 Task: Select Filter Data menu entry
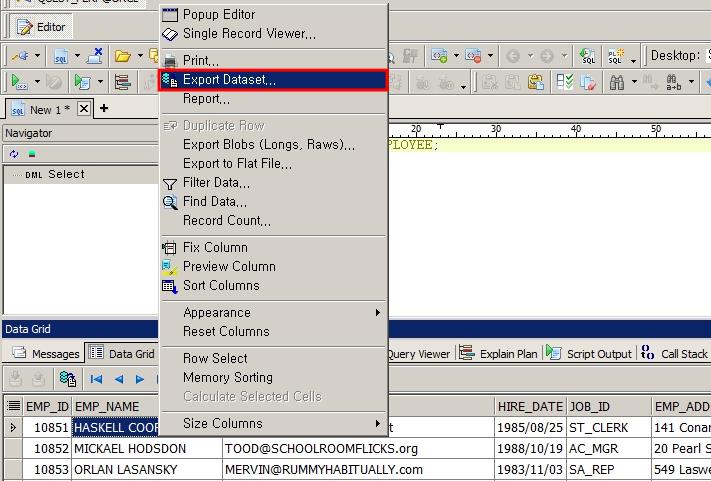pyautogui.click(x=216, y=183)
